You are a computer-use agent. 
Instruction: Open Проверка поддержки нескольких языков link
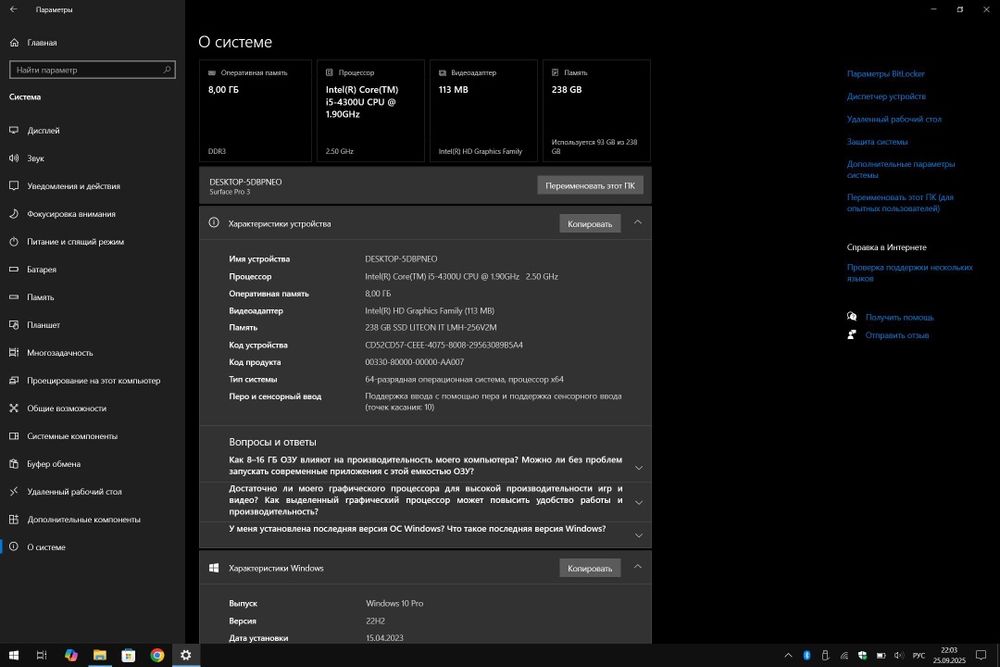tap(909, 273)
